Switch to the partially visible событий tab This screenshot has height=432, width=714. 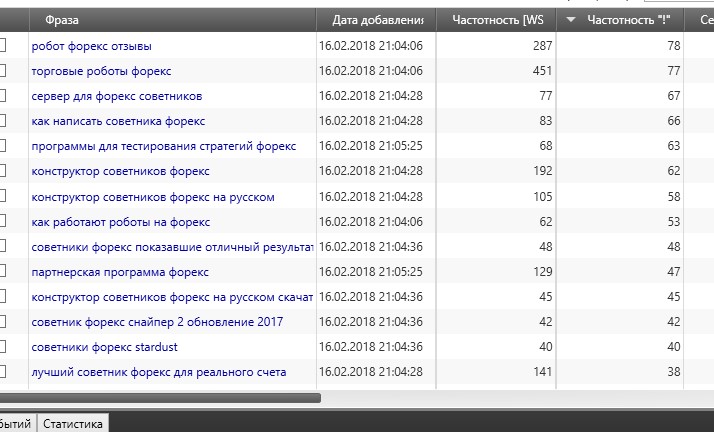[x=16, y=424]
